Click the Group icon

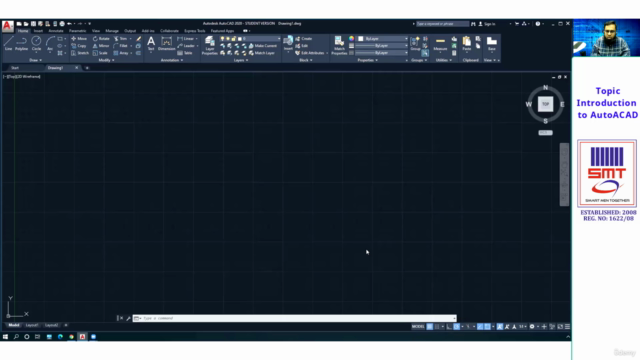coord(415,43)
